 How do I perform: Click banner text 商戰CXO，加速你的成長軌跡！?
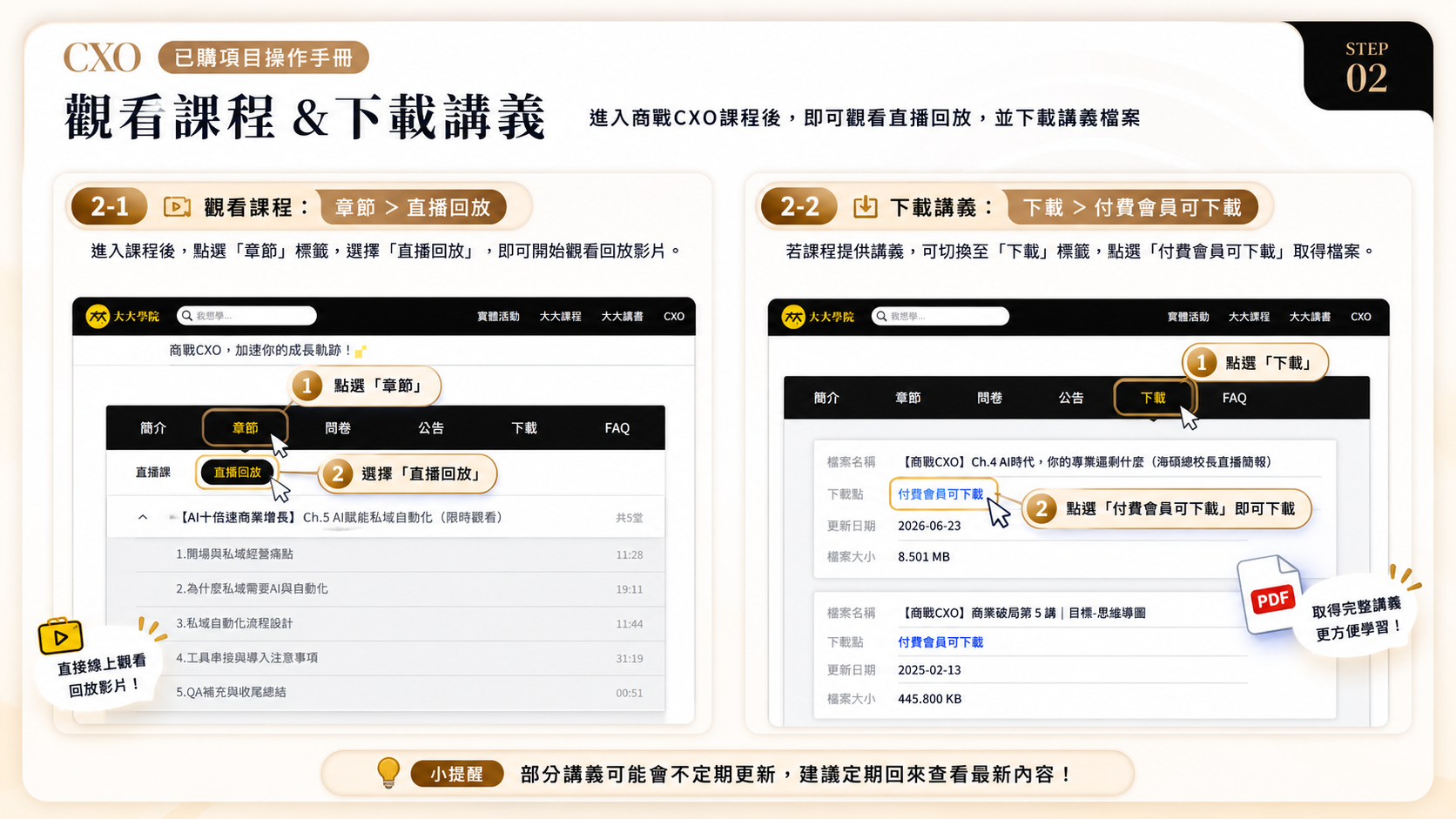pos(260,351)
